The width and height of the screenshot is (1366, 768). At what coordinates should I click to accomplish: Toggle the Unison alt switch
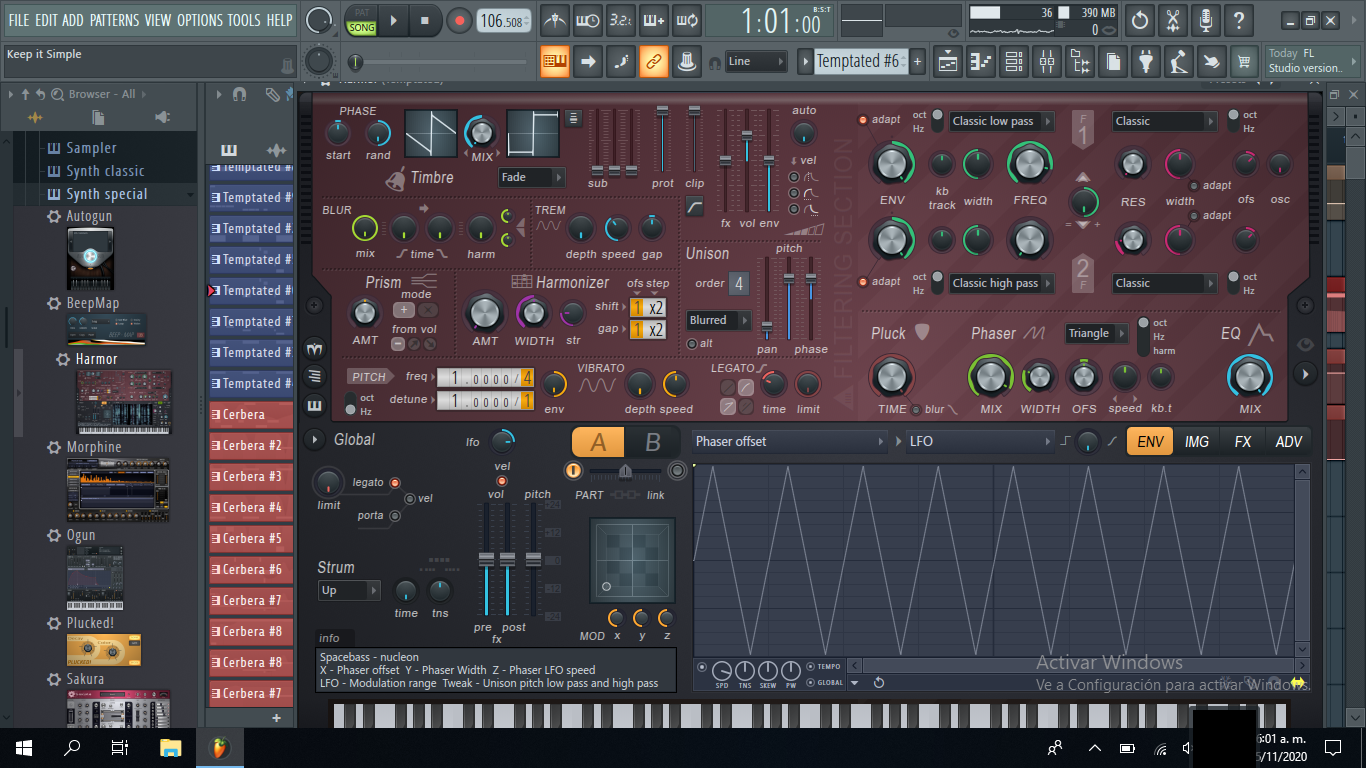pos(692,344)
